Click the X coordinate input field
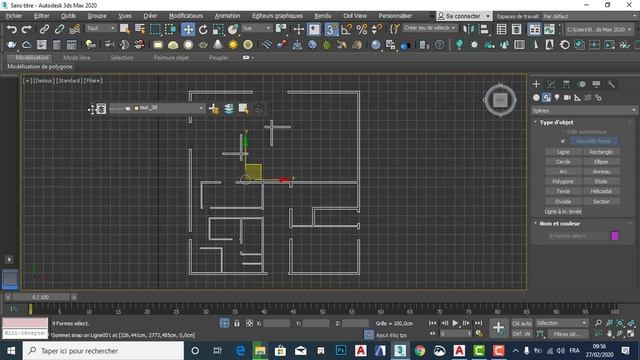This screenshot has height=360, width=640. tap(276, 323)
